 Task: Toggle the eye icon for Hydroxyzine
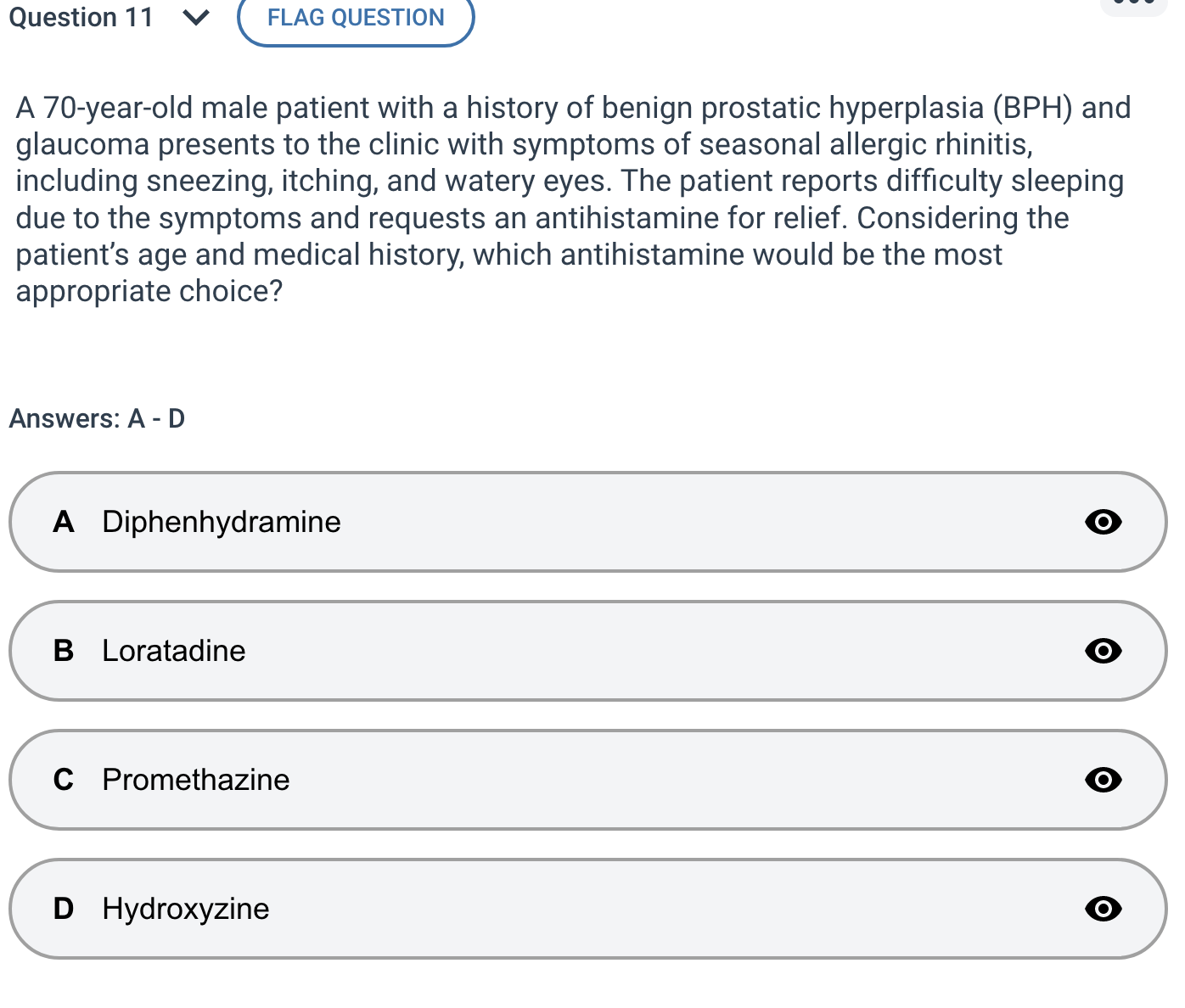point(1103,909)
